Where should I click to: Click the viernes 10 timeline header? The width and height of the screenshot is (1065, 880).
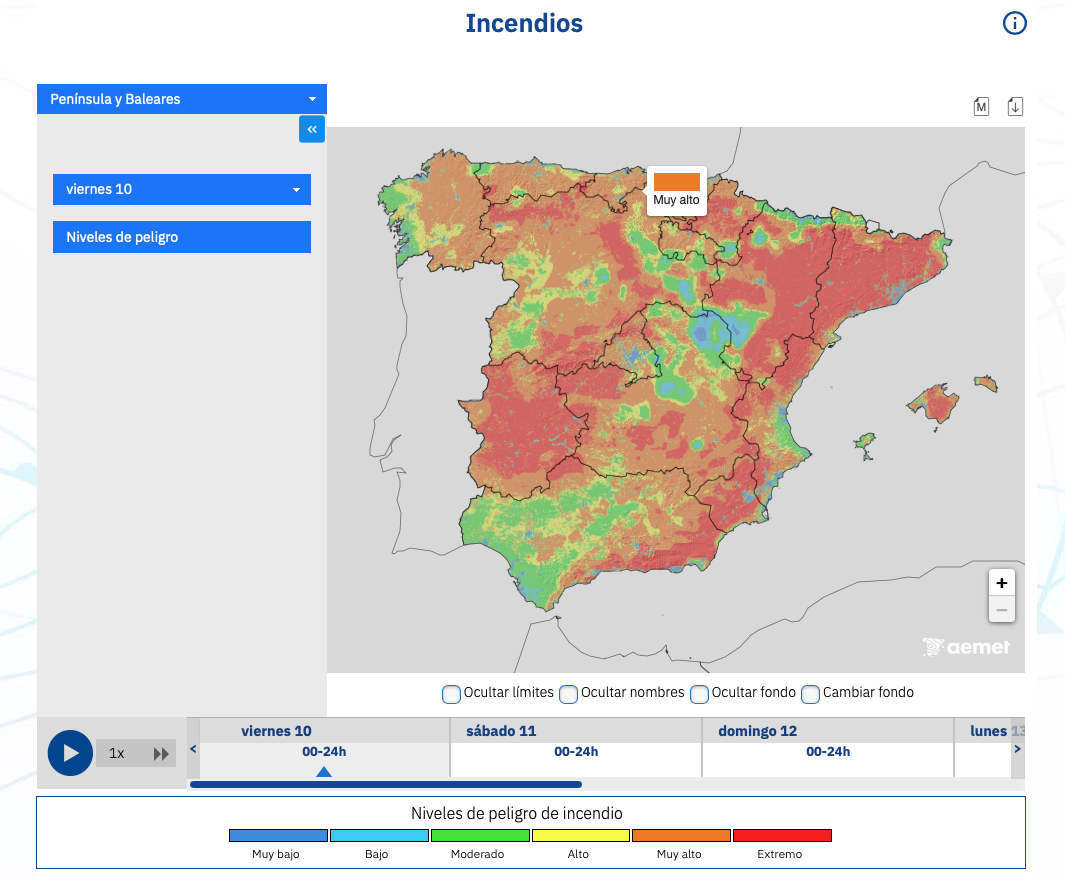[276, 731]
